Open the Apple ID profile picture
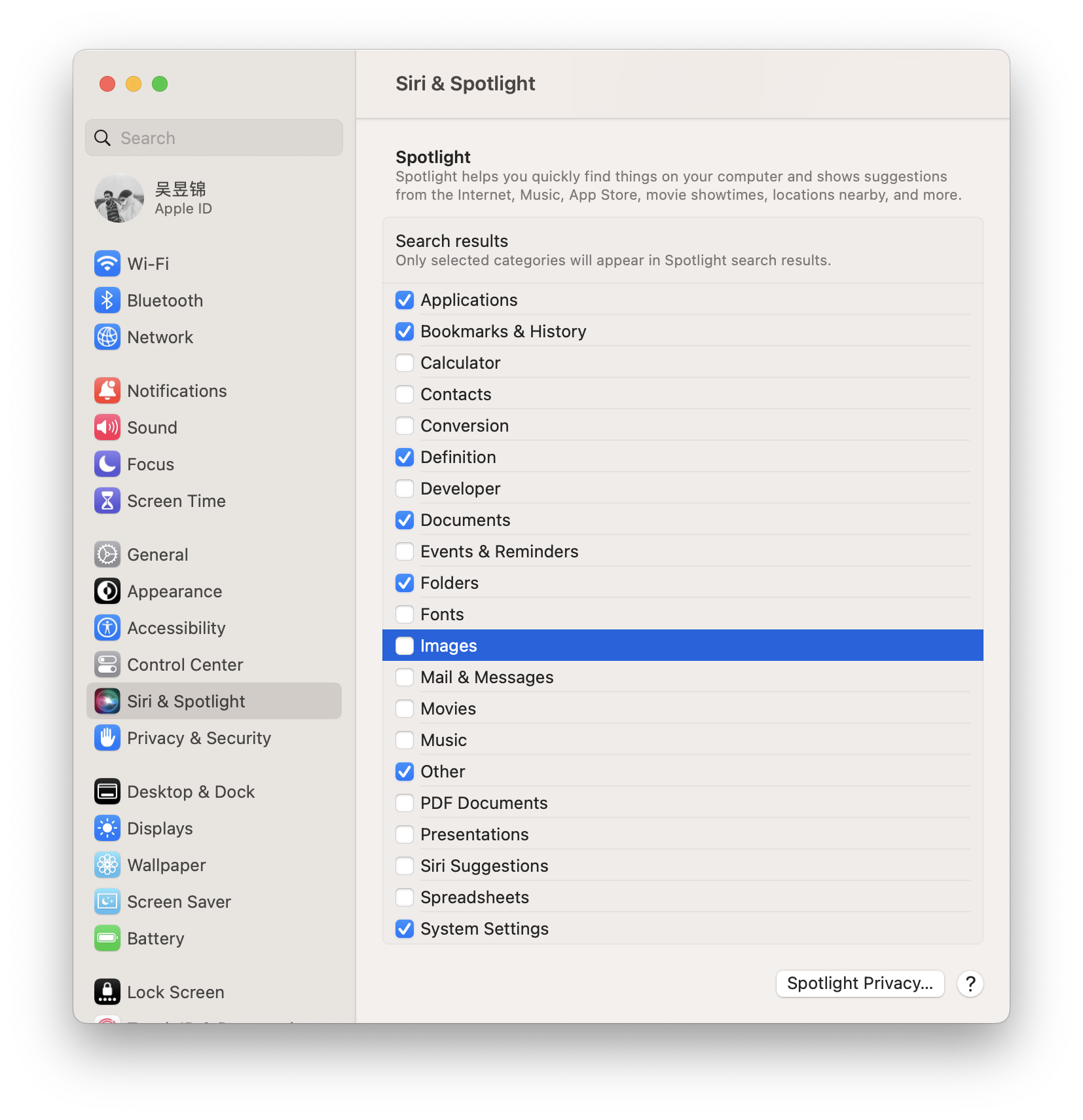The image size is (1083, 1120). pos(119,198)
